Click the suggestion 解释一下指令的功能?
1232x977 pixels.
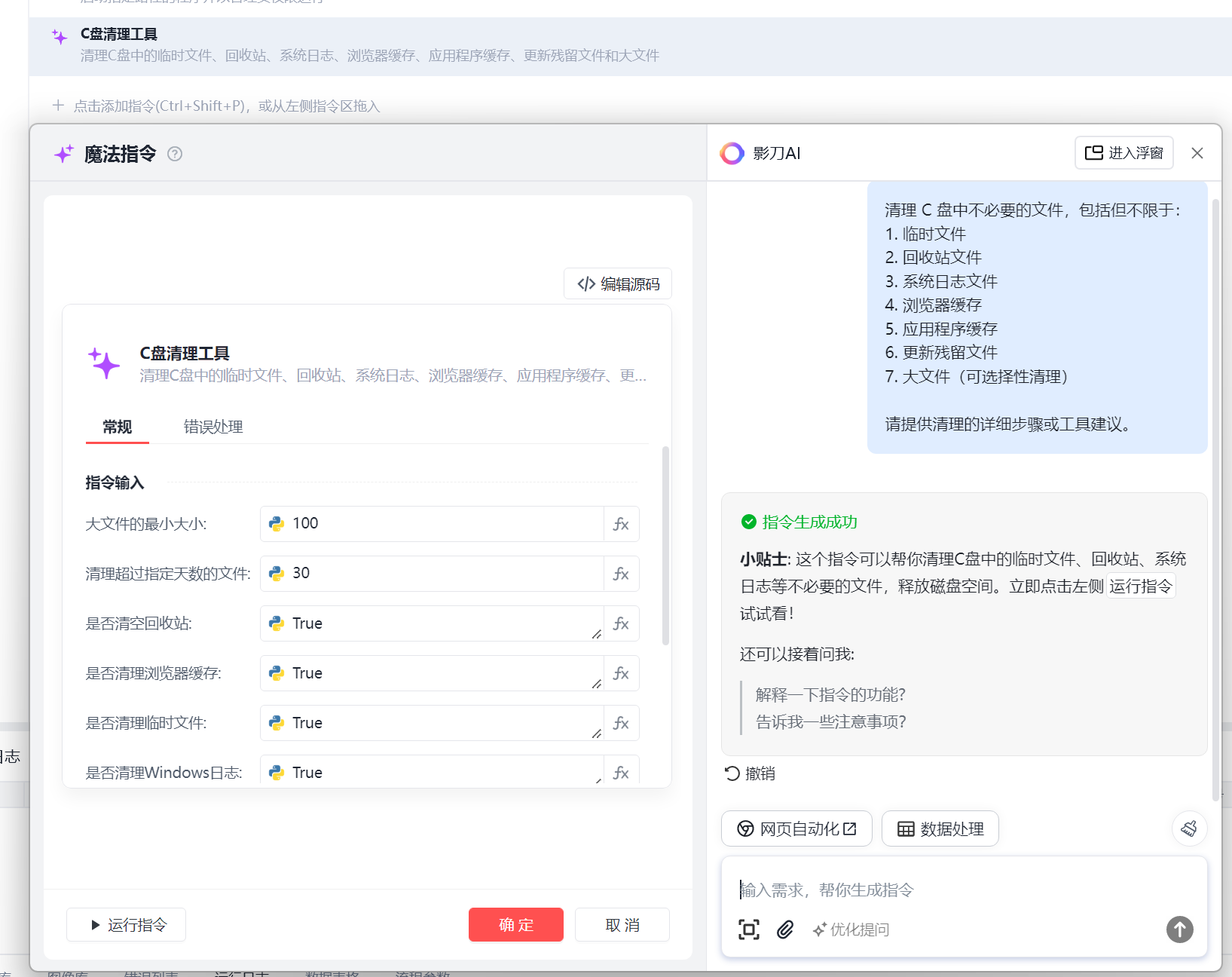pyautogui.click(x=830, y=694)
